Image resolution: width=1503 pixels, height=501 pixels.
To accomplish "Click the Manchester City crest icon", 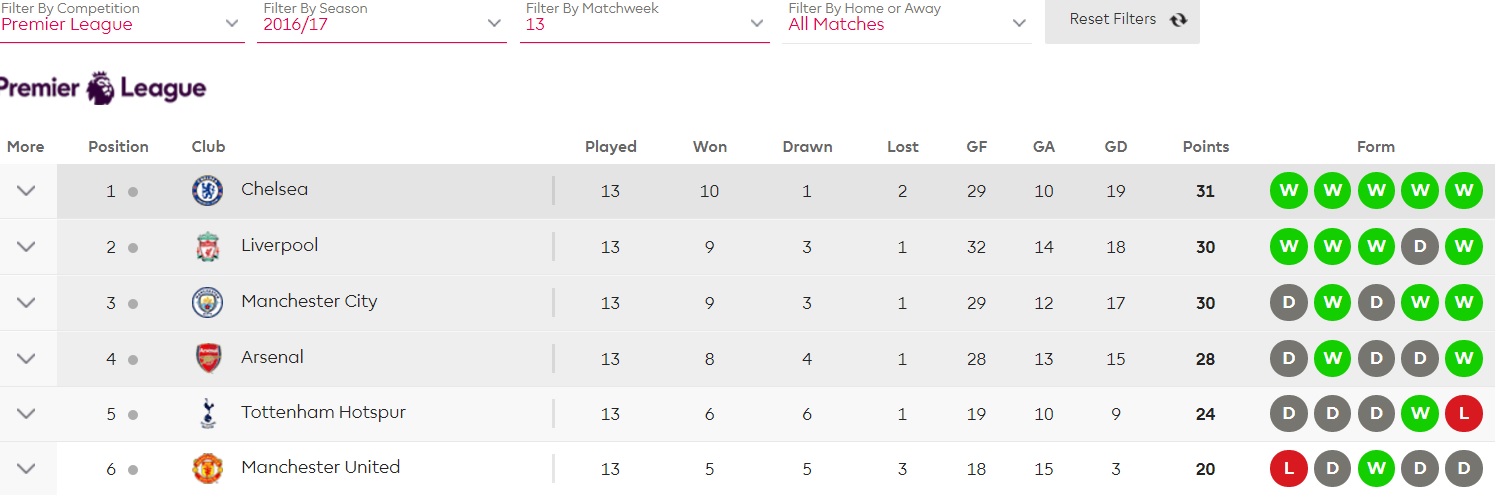I will [207, 302].
